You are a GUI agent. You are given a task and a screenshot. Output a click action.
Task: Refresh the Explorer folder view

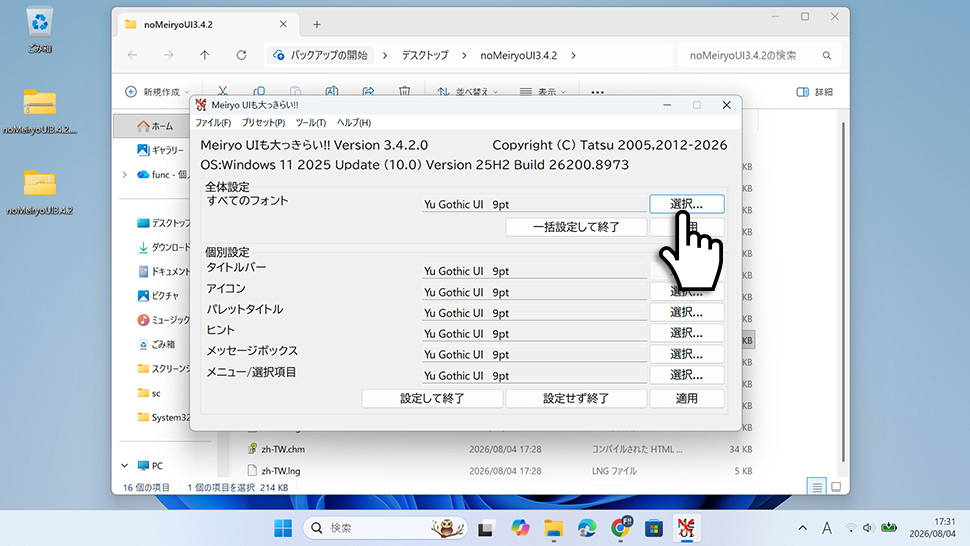[x=241, y=55]
